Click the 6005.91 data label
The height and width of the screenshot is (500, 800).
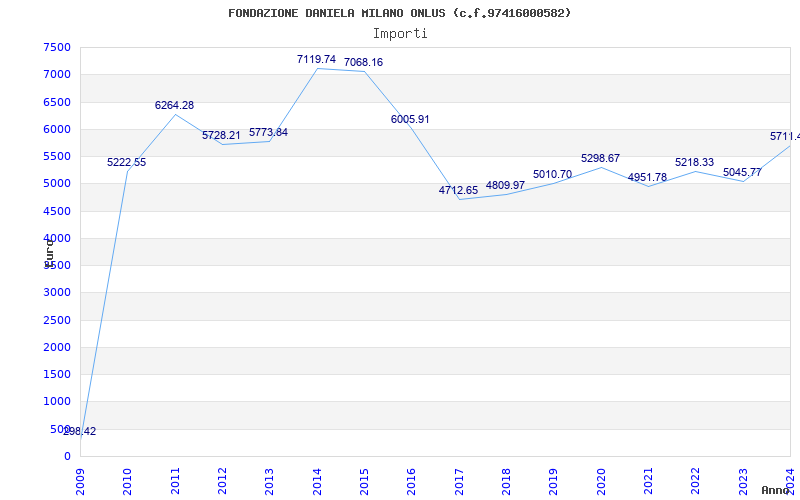pyautogui.click(x=410, y=120)
